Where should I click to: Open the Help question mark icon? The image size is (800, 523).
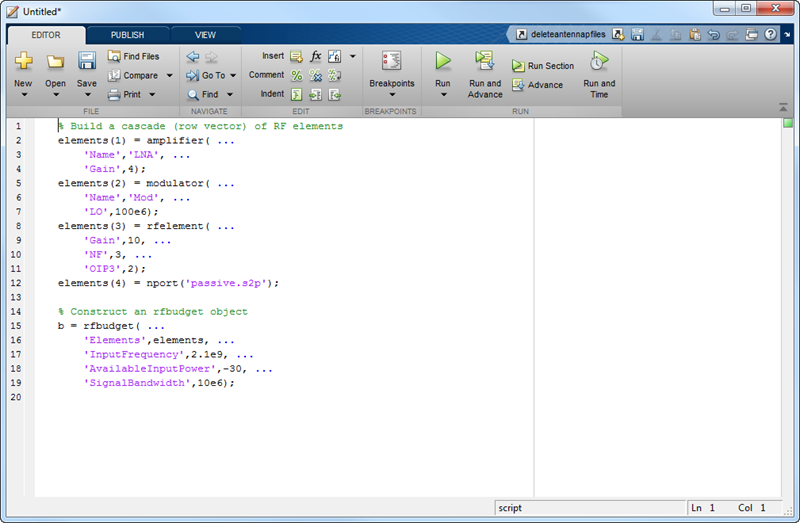[x=771, y=34]
